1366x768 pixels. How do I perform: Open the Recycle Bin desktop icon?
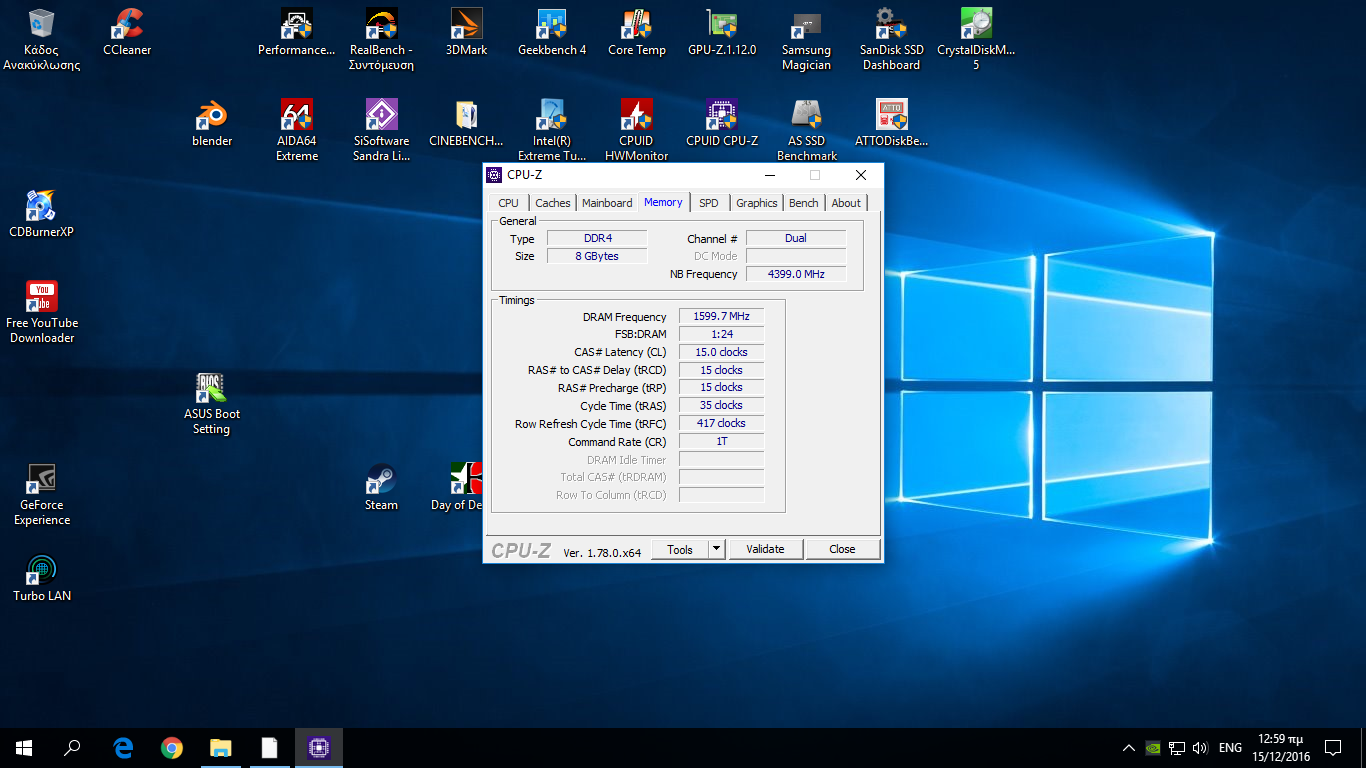click(x=42, y=40)
